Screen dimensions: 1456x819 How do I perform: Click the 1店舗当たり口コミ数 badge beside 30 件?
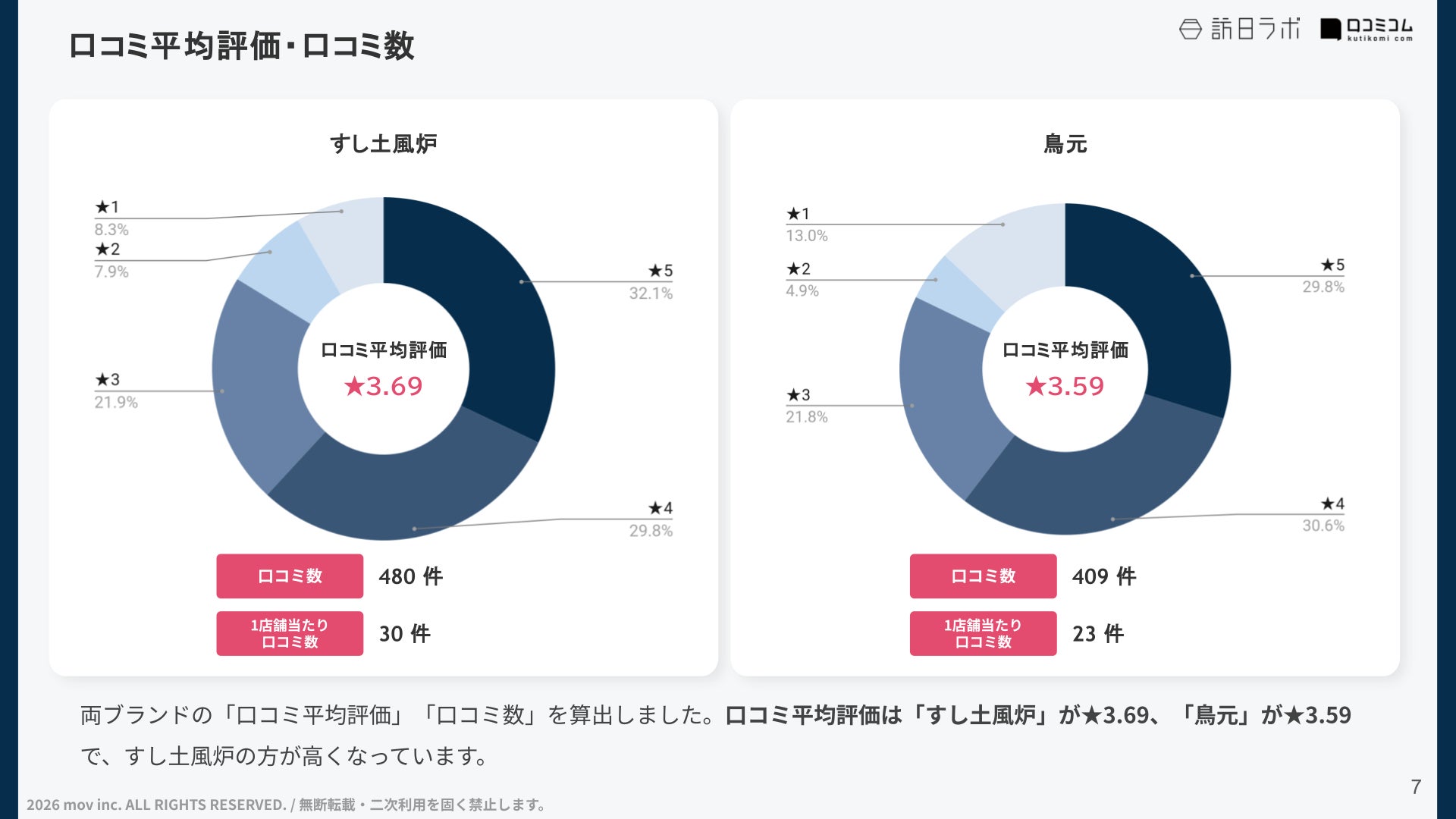290,633
